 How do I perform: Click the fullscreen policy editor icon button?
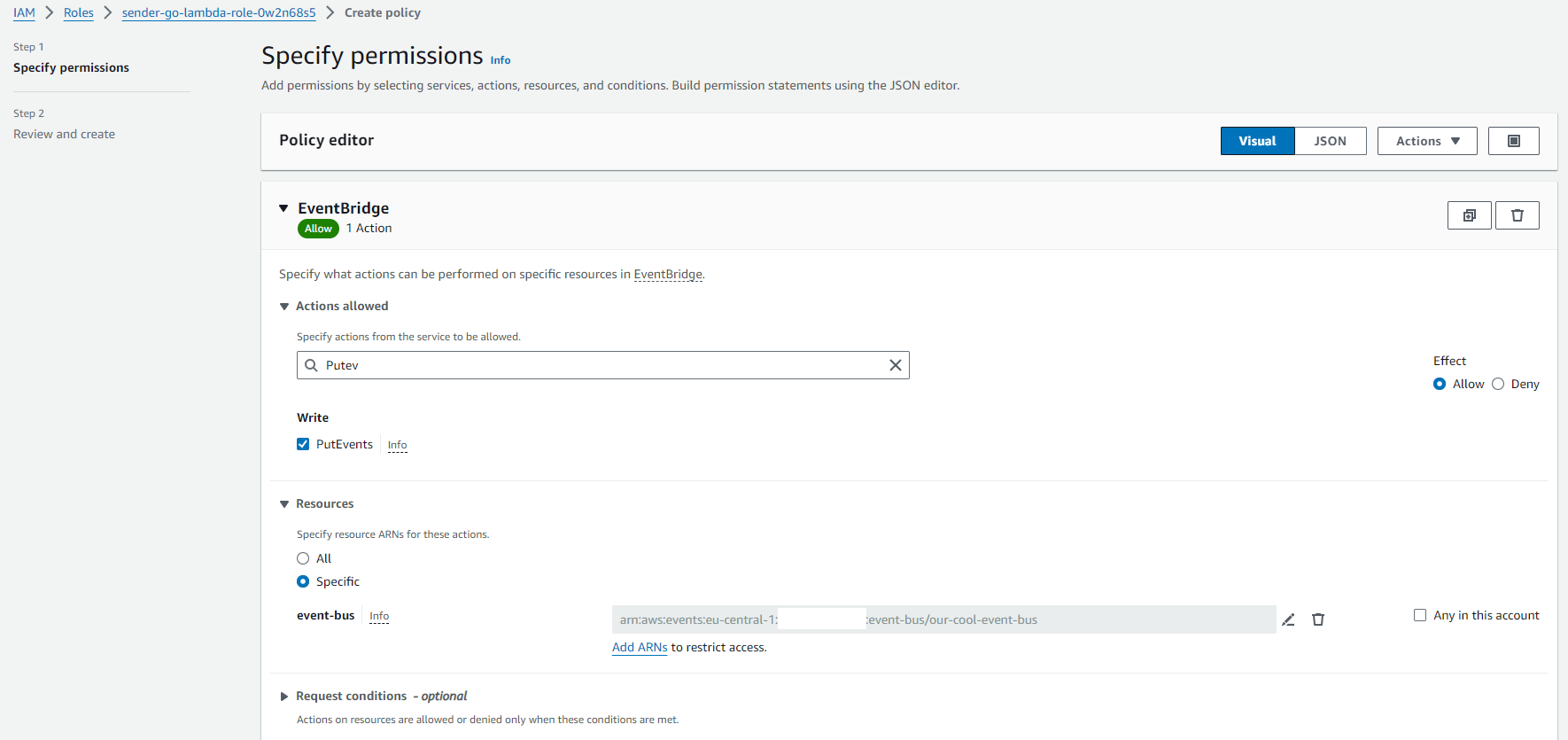tap(1513, 141)
